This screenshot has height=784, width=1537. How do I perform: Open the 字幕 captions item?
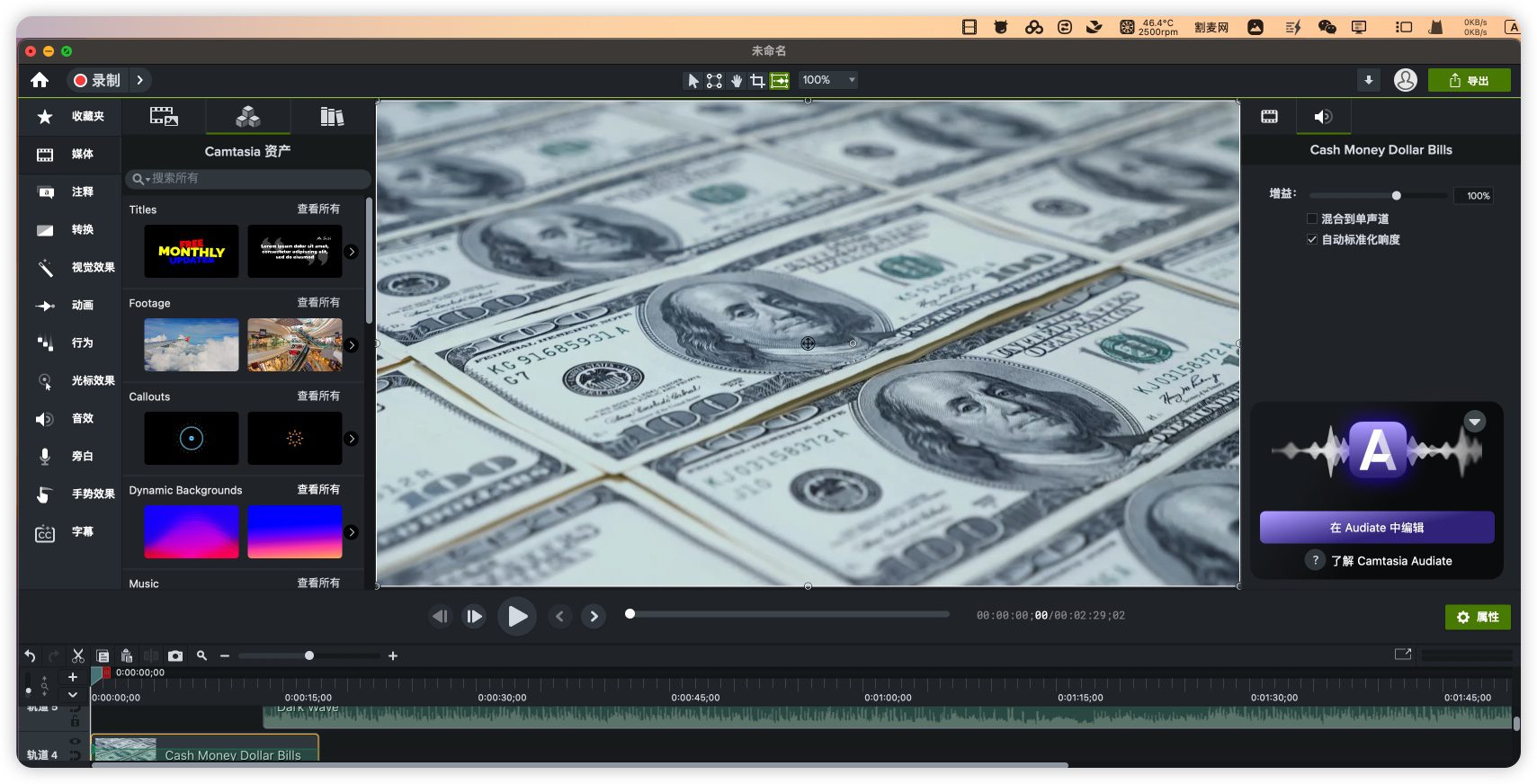pyautogui.click(x=70, y=531)
